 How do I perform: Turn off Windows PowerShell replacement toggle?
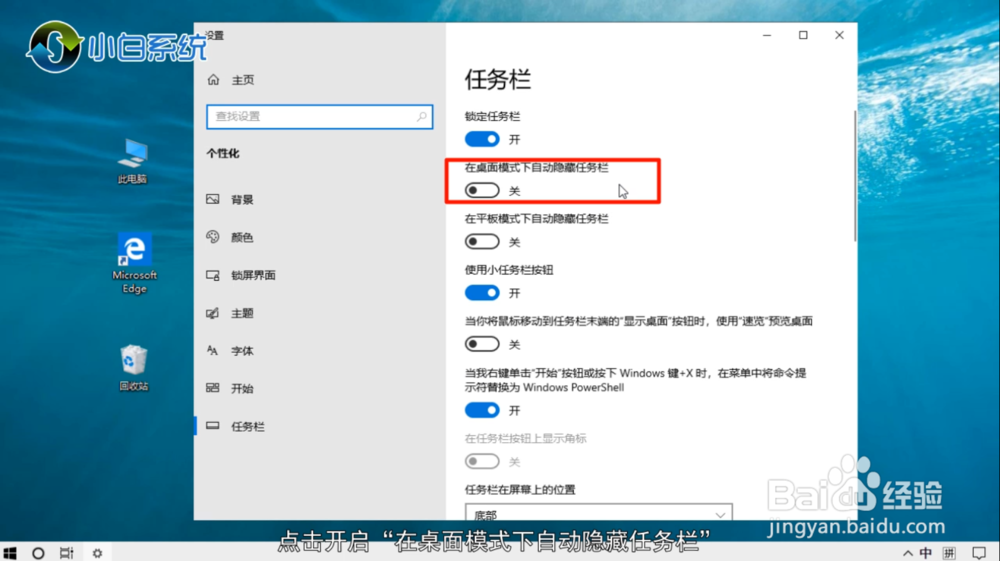point(482,410)
